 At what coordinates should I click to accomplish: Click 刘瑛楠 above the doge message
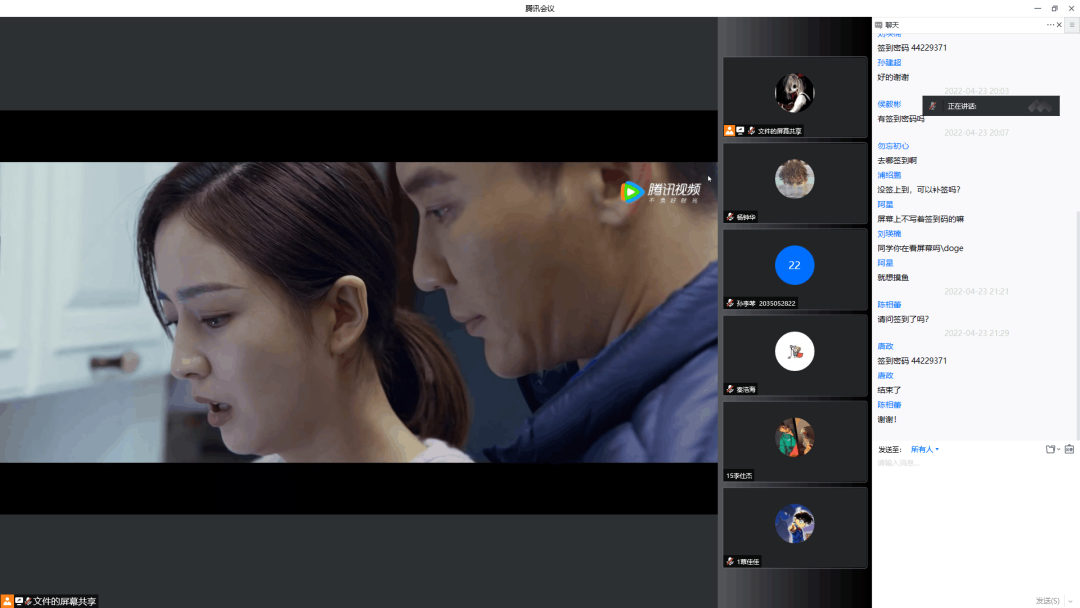889,234
